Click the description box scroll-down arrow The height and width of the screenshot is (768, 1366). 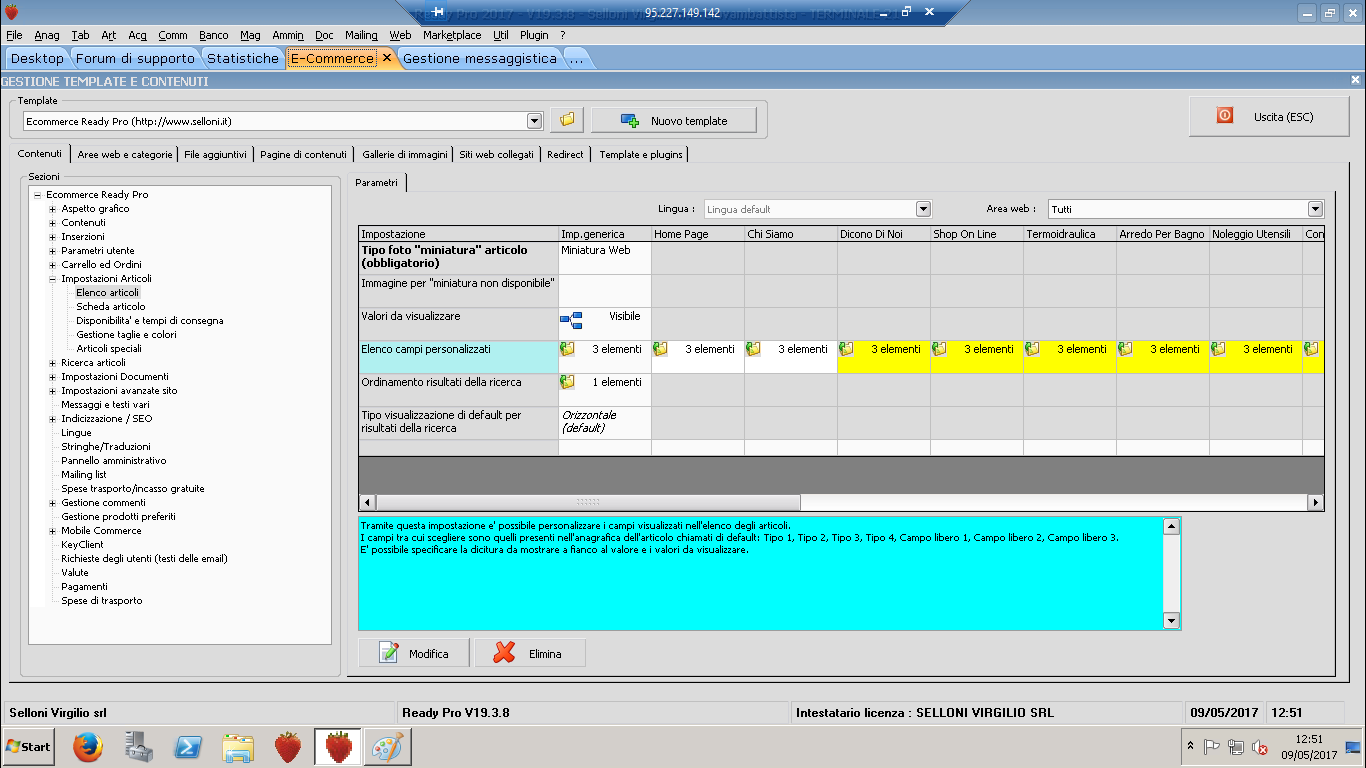coord(1172,621)
